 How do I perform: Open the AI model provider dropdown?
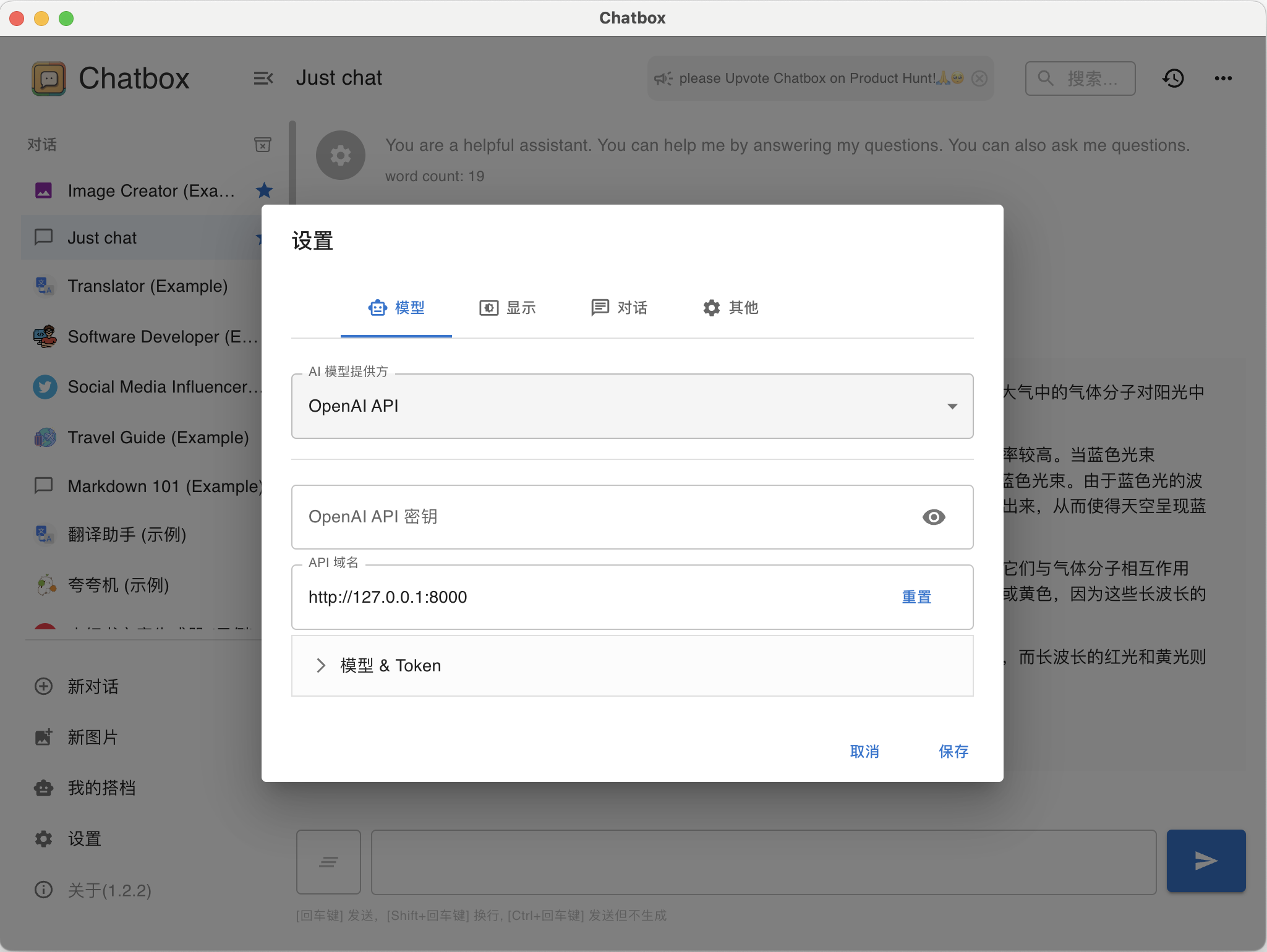pyautogui.click(x=632, y=406)
